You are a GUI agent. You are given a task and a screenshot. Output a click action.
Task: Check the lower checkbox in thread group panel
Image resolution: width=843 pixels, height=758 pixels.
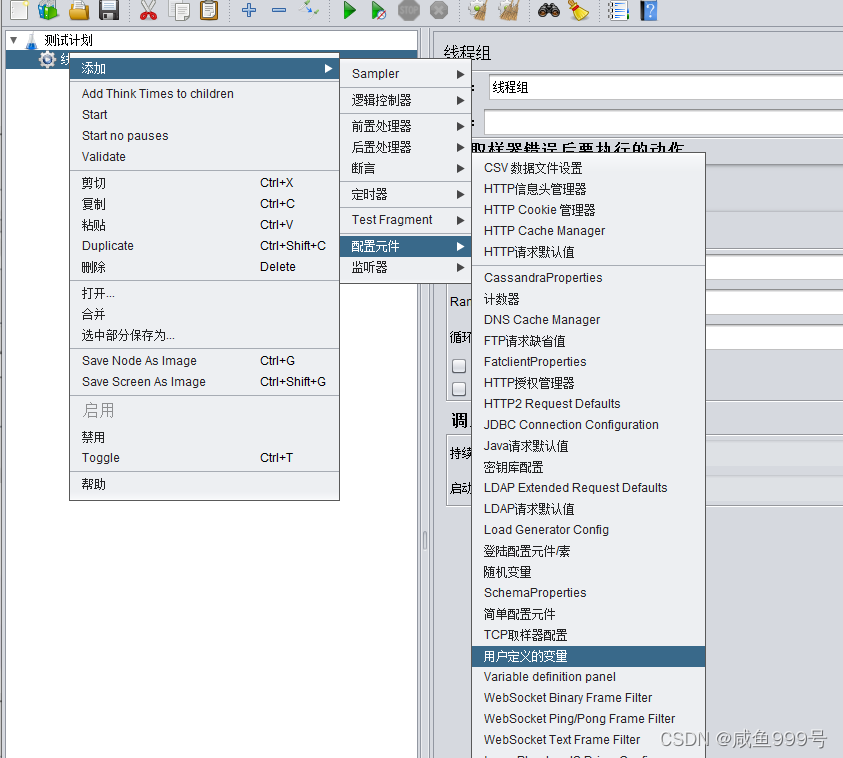pyautogui.click(x=459, y=389)
